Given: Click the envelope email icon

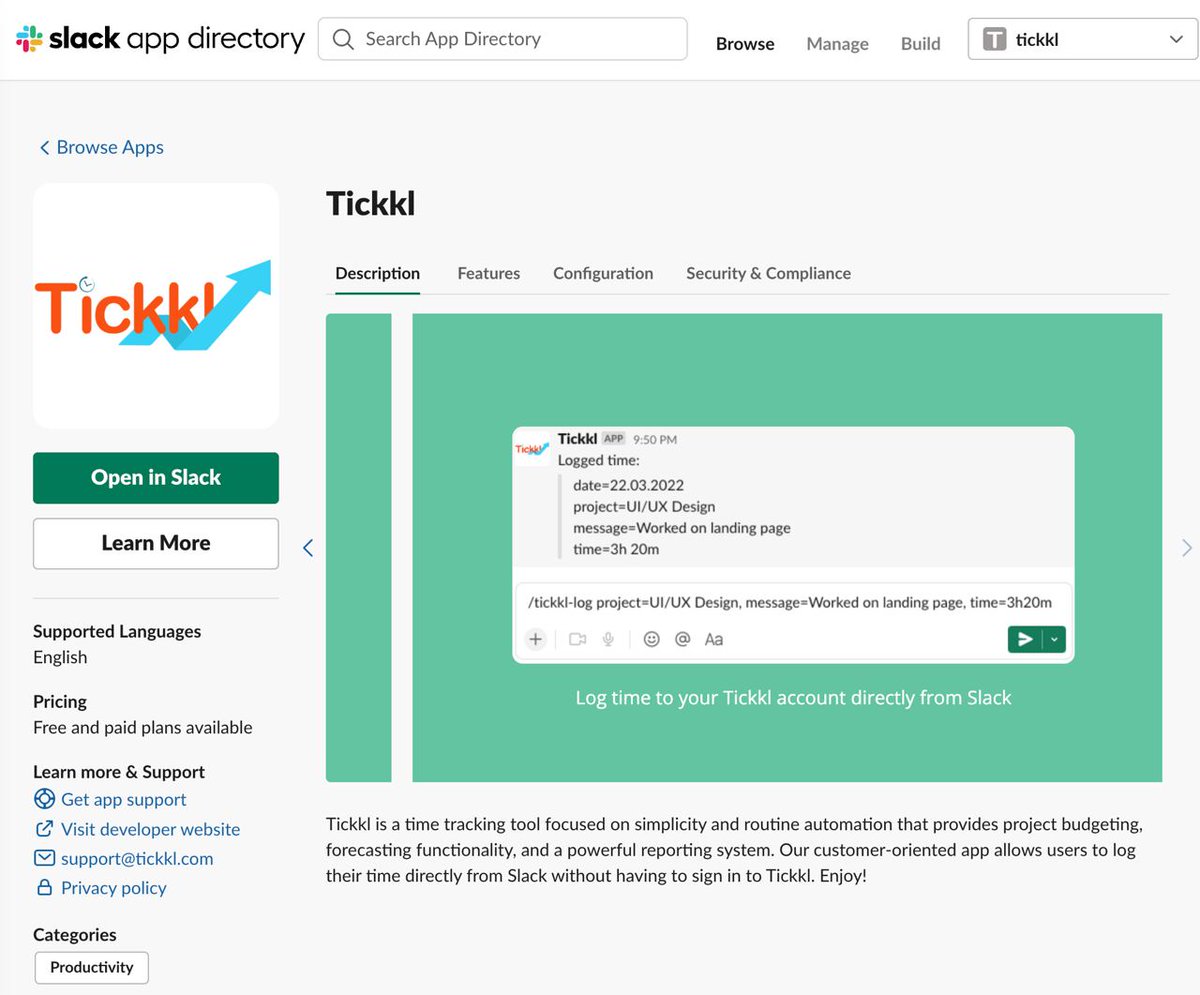Looking at the screenshot, I should pyautogui.click(x=44, y=858).
